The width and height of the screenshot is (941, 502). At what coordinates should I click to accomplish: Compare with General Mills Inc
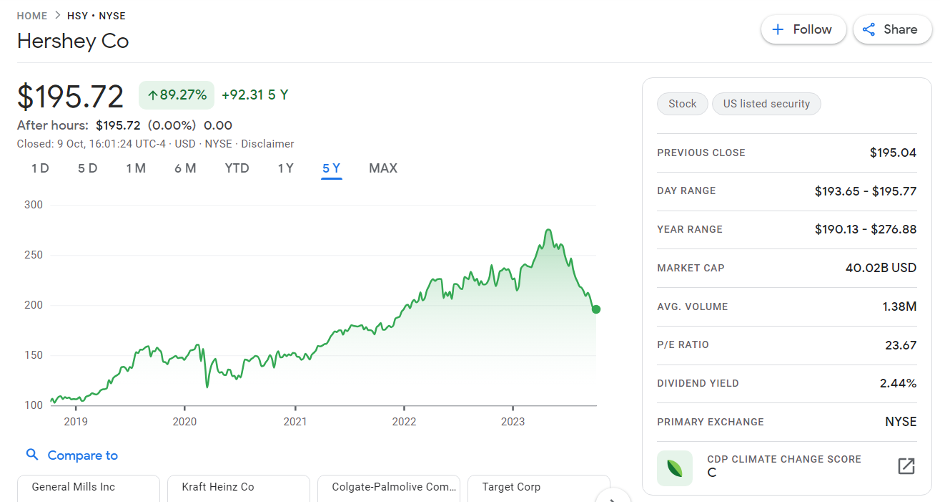click(88, 488)
